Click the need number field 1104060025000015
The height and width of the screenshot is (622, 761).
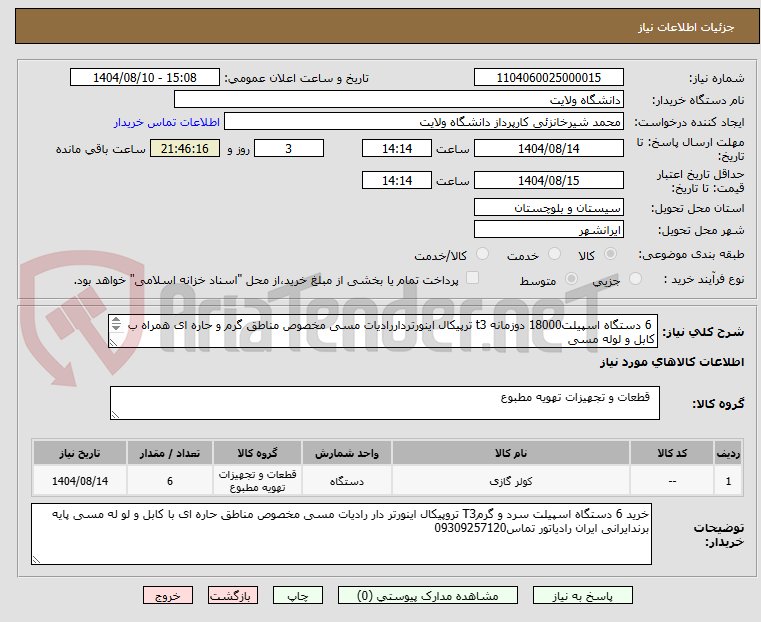tap(548, 78)
